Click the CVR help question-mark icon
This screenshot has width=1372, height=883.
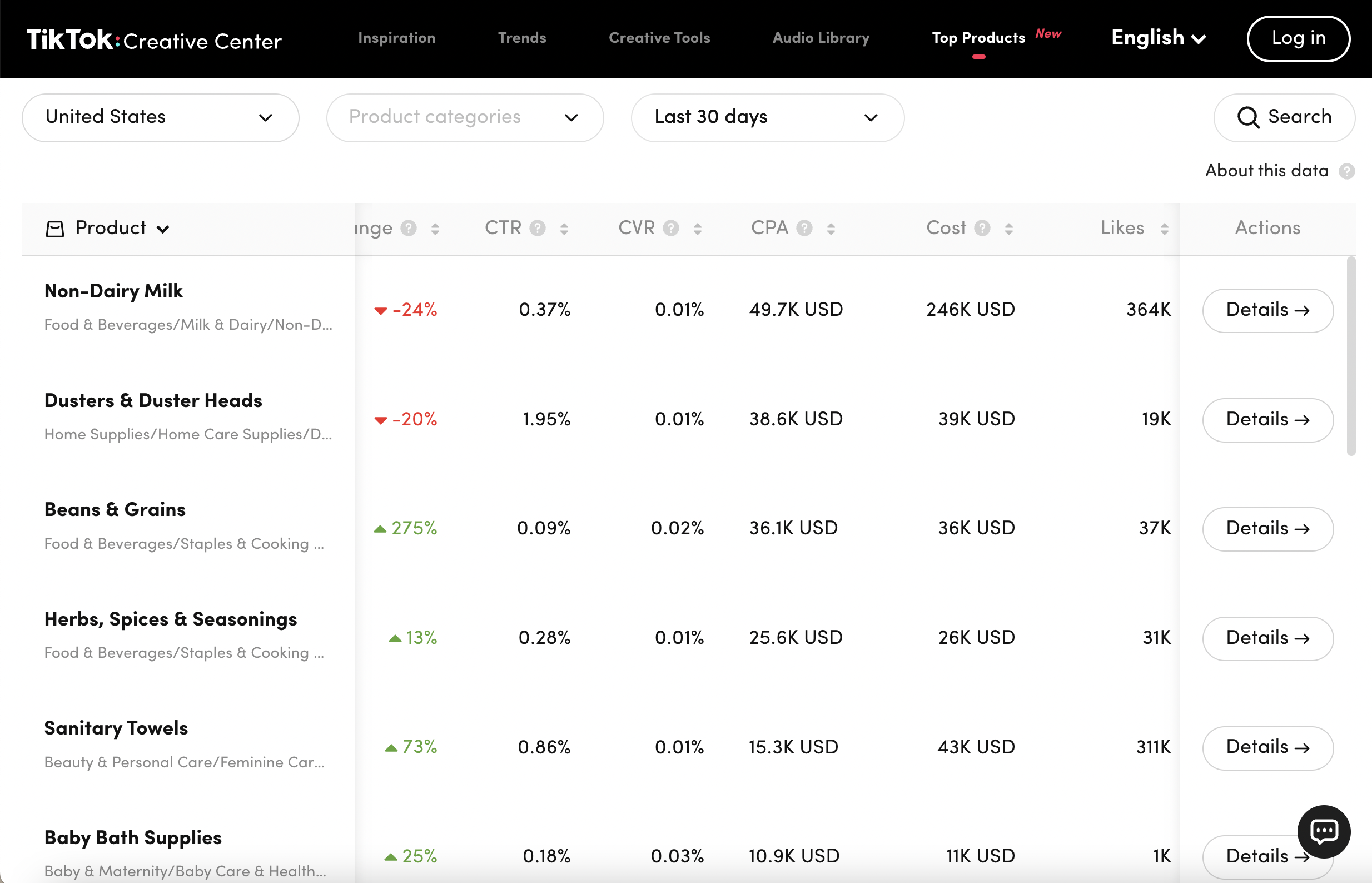pyautogui.click(x=670, y=228)
